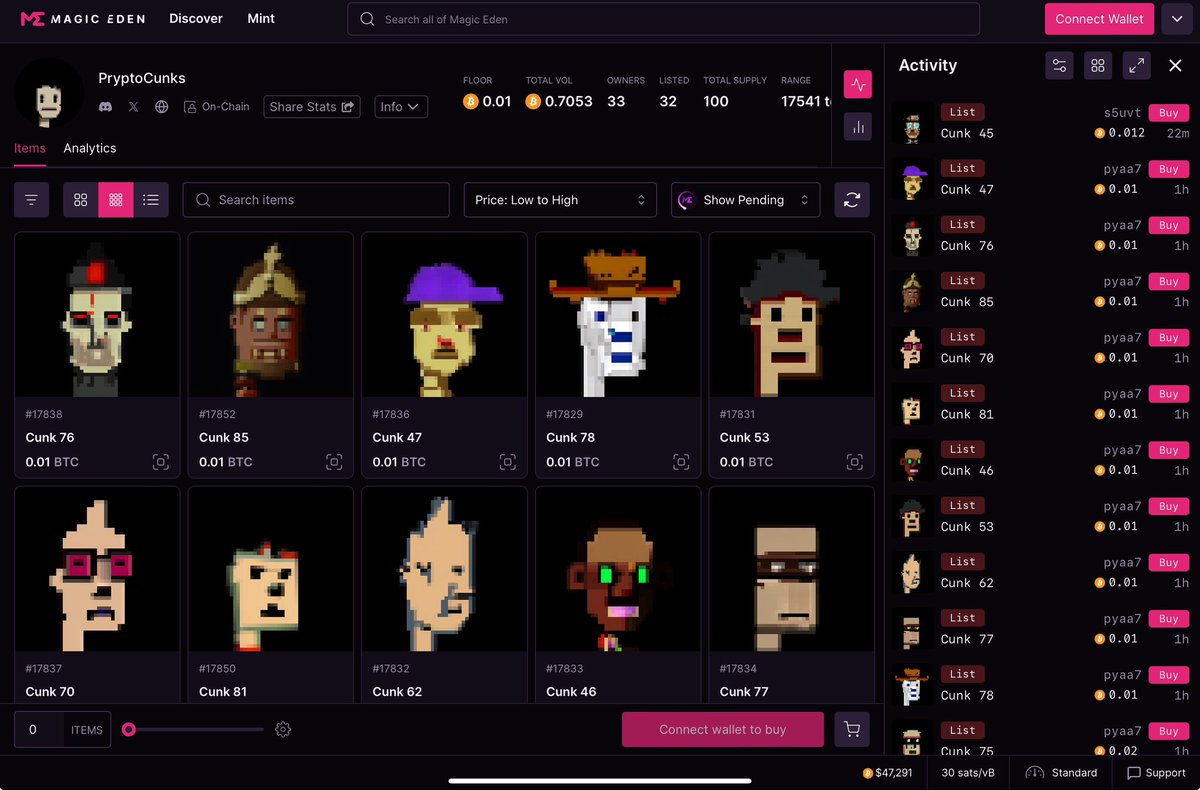Image resolution: width=1200 pixels, height=790 pixels.
Task: Open the Cunk 85 item thumbnail
Action: 270,316
